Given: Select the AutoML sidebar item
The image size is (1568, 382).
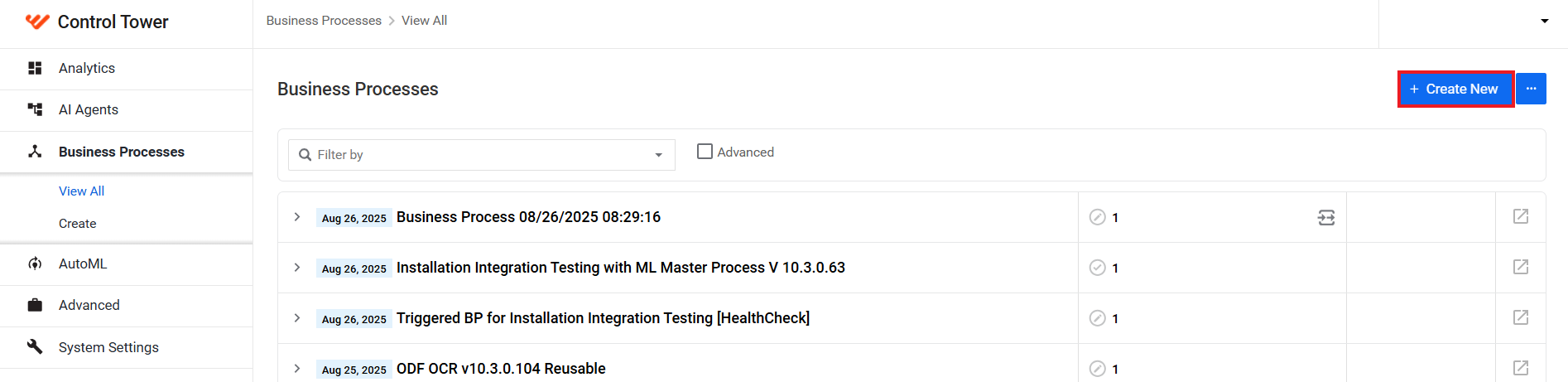Looking at the screenshot, I should click(x=126, y=264).
